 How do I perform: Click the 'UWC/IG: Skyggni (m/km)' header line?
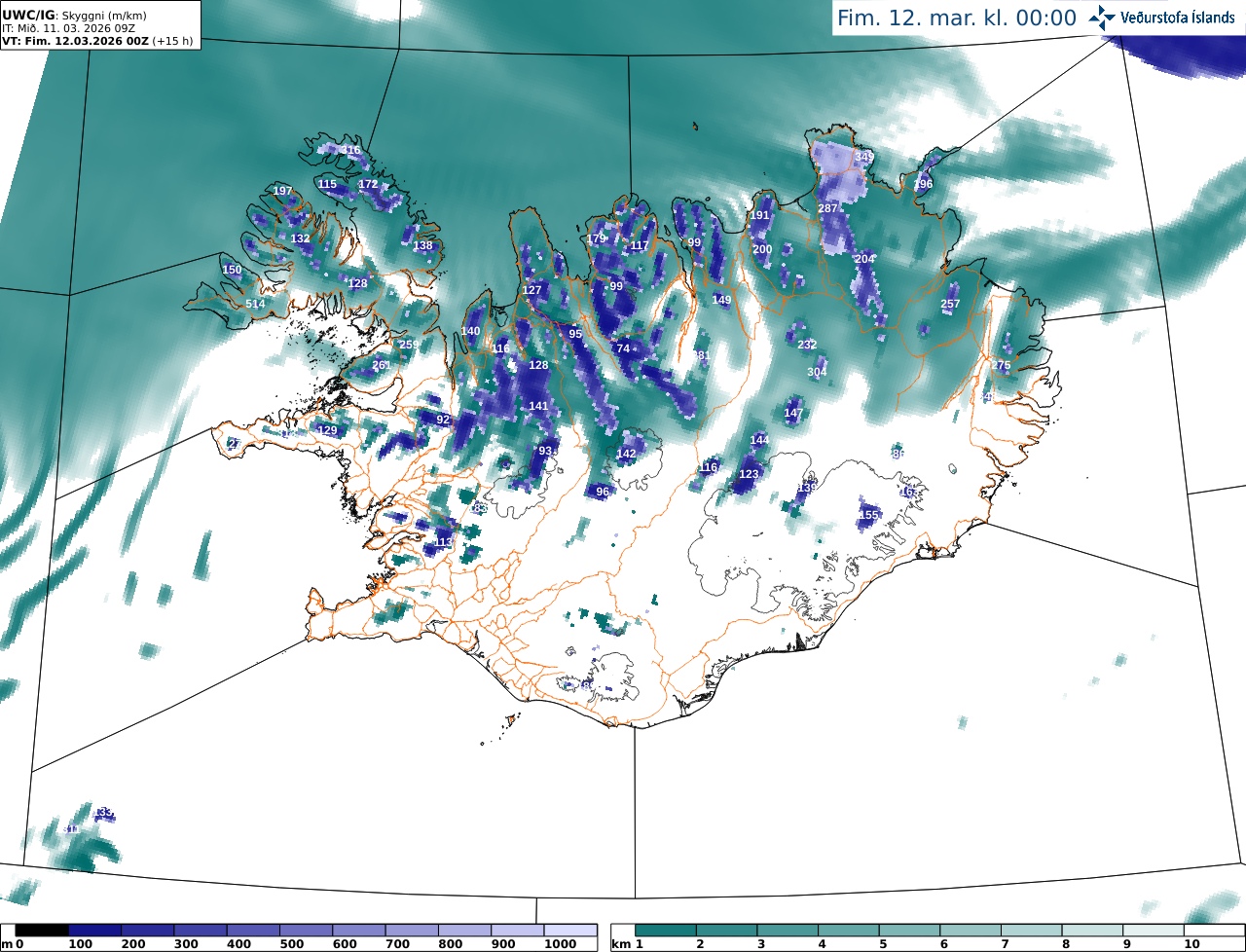[x=74, y=16]
